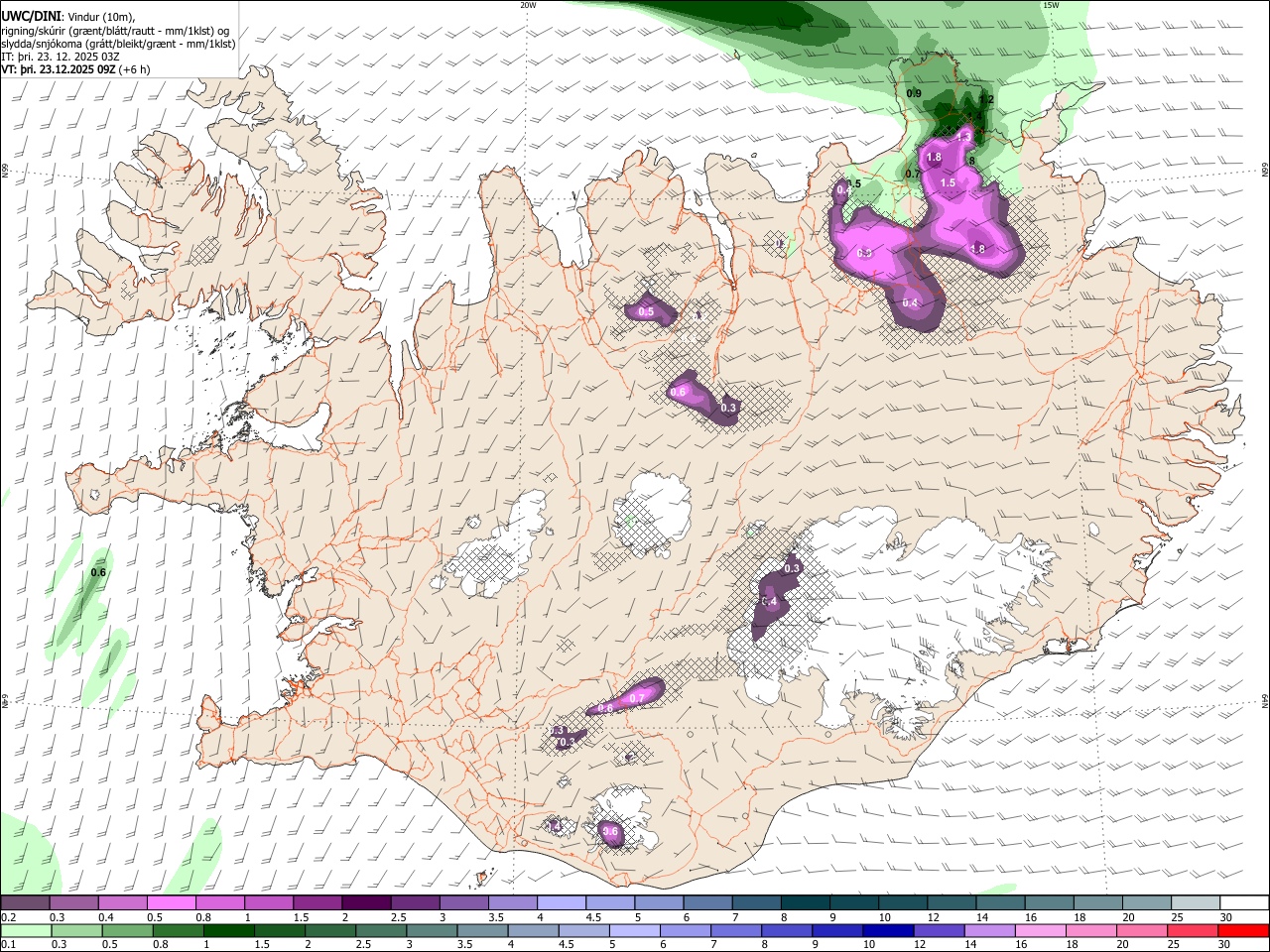Select the VT: þri. 23.12.2025 09Z valid time text
This screenshot has height=952, width=1270.
pos(59,69)
